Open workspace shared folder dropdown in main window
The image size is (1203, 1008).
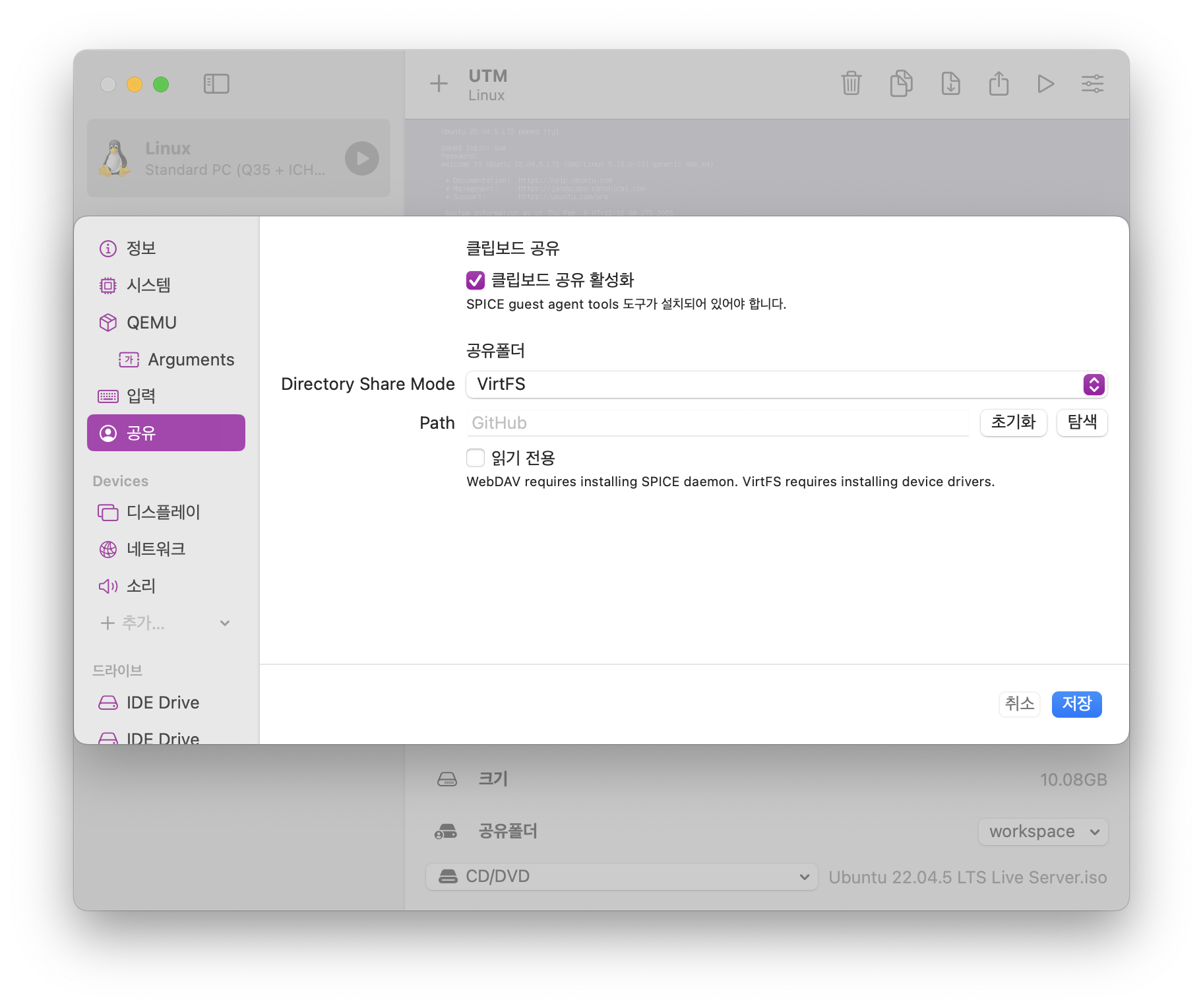(x=1043, y=831)
